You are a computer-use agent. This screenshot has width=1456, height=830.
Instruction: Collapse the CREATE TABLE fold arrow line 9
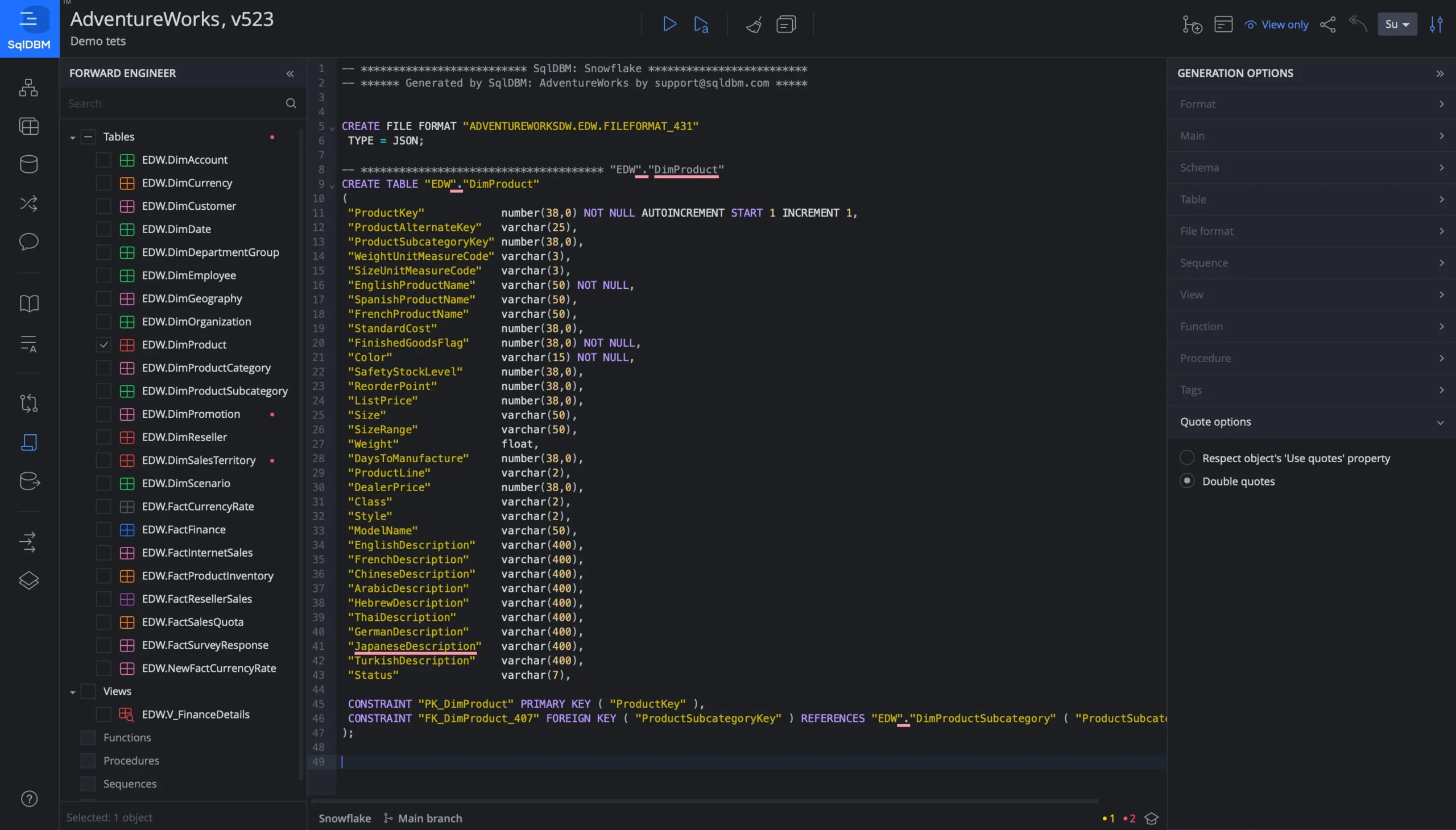coord(332,186)
